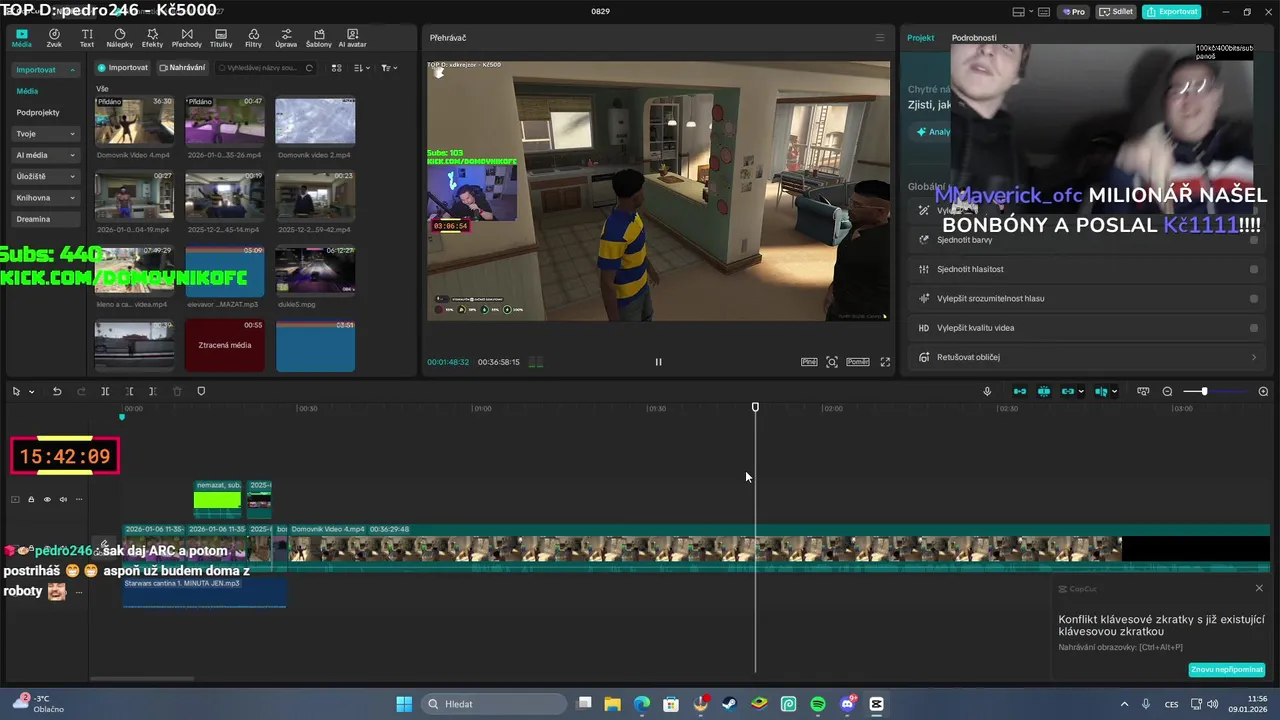The height and width of the screenshot is (720, 1280).
Task: Enable Sjednotit barvy checkbox
Action: [x=1254, y=240]
